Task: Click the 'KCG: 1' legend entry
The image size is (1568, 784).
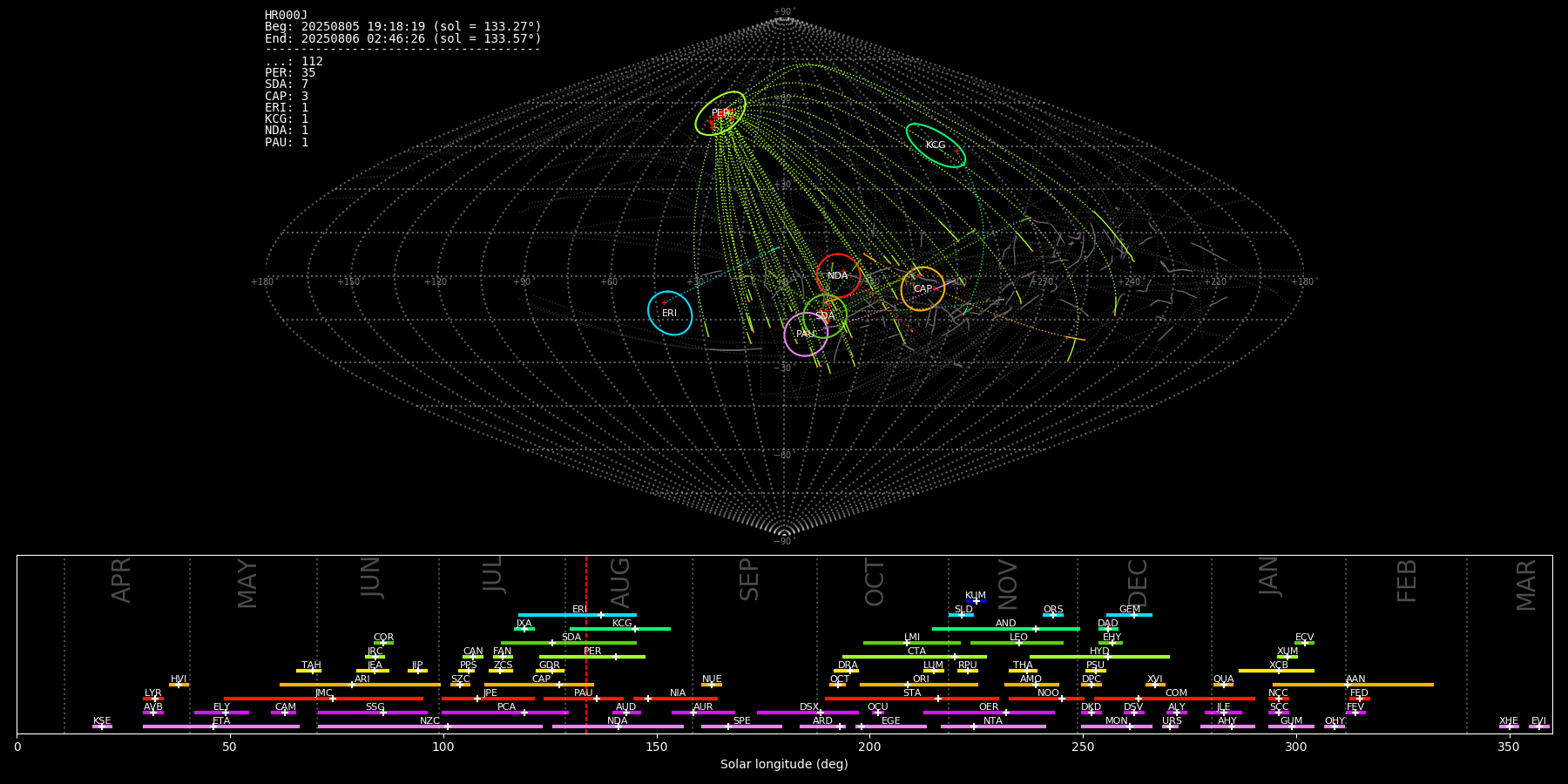Action: click(x=287, y=119)
